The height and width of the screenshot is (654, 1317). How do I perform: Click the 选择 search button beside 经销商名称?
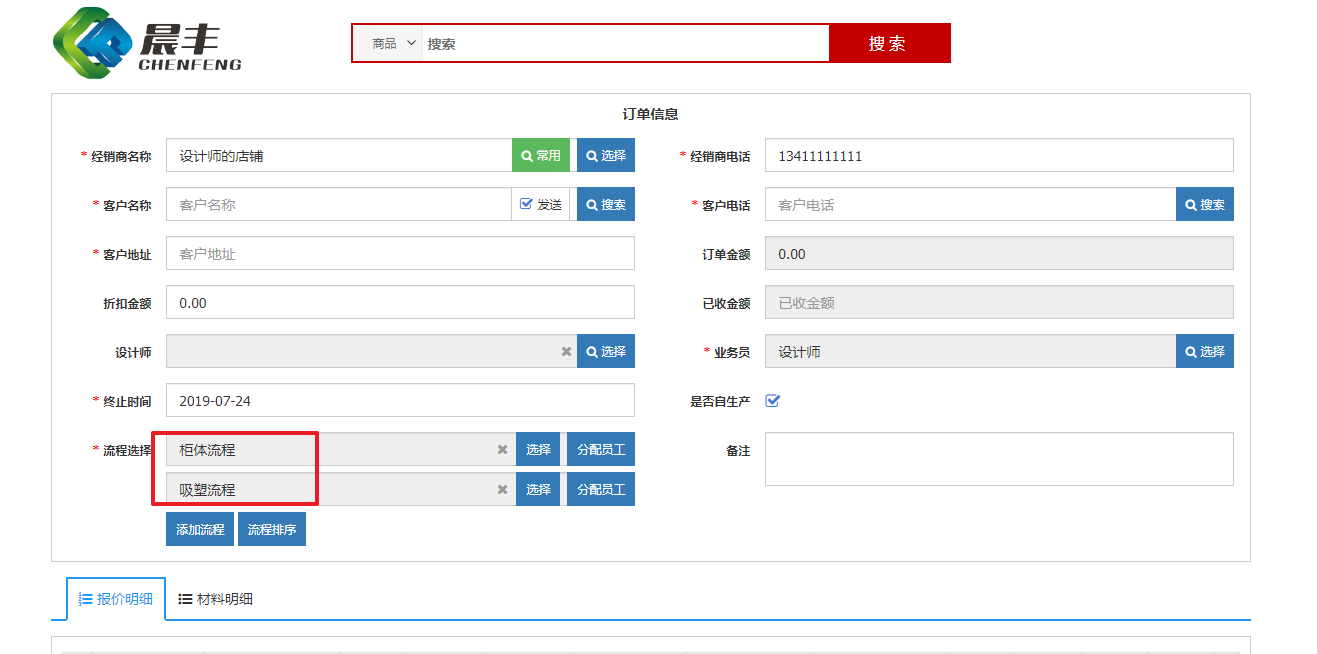[606, 156]
